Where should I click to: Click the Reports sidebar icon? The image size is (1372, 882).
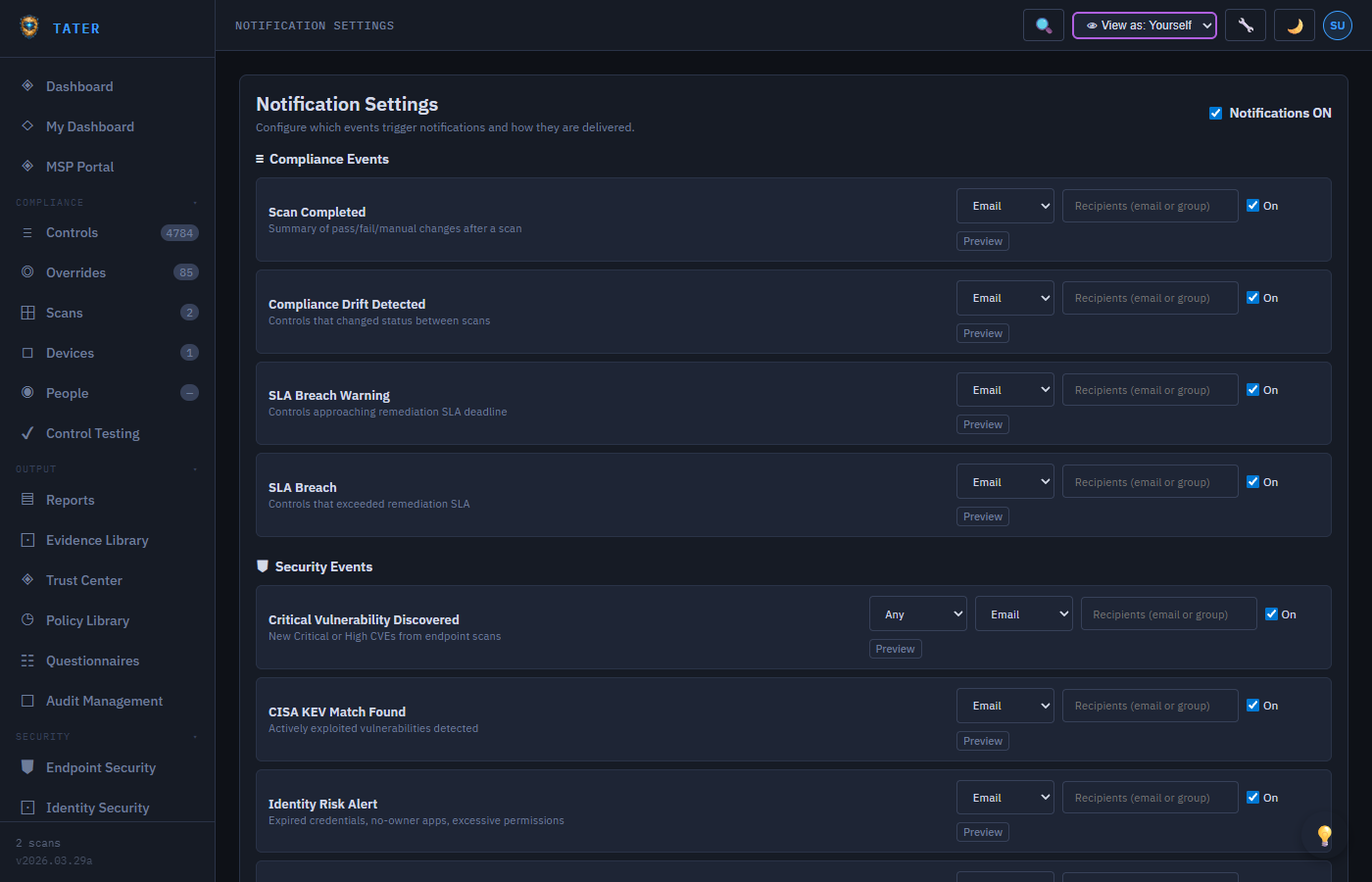(x=27, y=500)
